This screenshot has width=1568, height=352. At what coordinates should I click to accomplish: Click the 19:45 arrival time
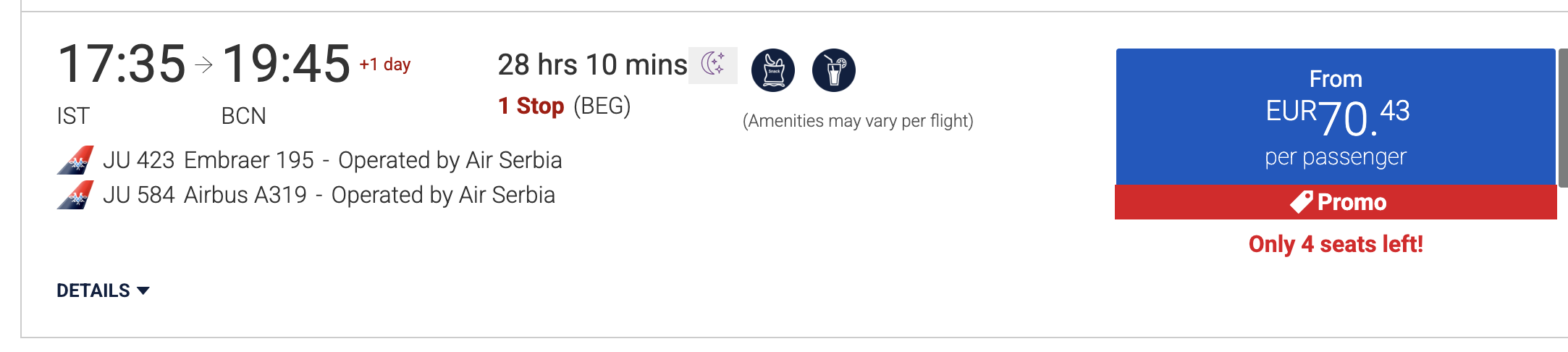click(286, 64)
